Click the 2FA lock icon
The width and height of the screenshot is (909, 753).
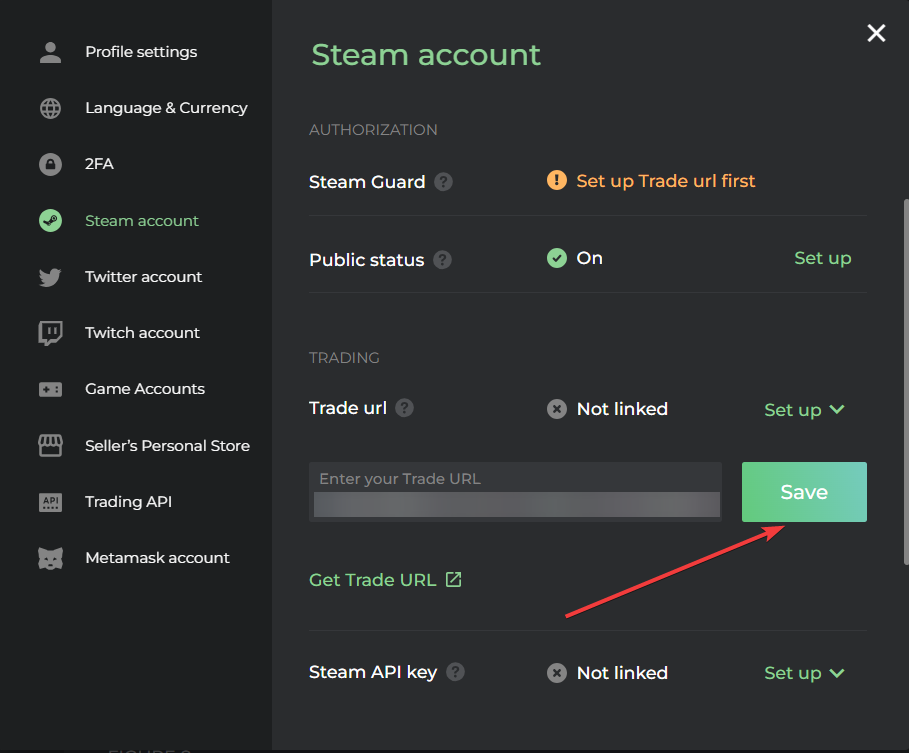coord(50,164)
